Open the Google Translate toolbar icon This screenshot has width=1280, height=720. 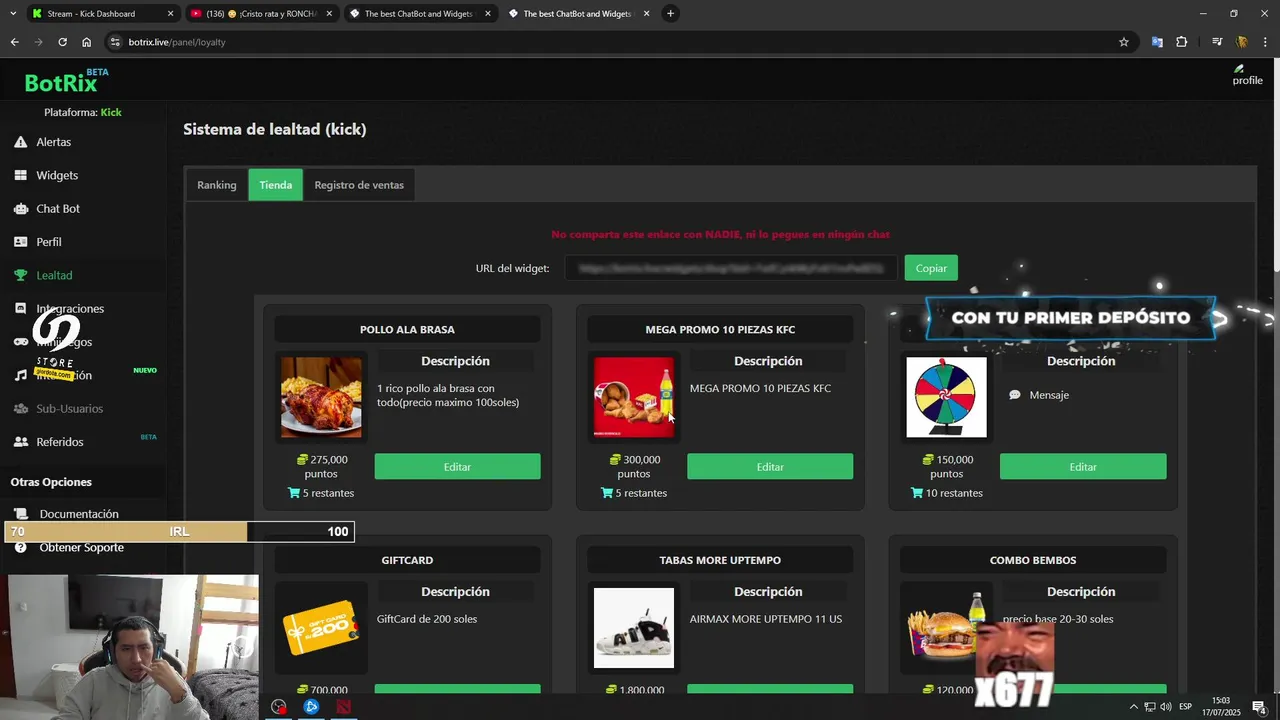point(1157,42)
